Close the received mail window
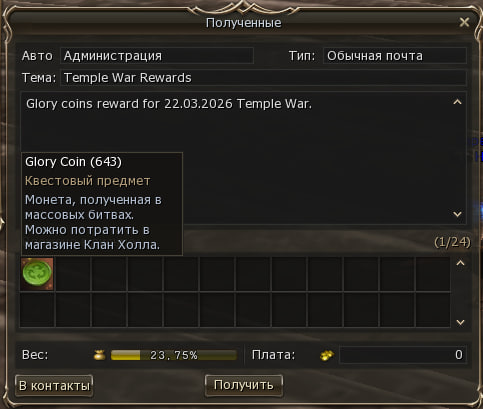The width and height of the screenshot is (483, 409). click(464, 22)
